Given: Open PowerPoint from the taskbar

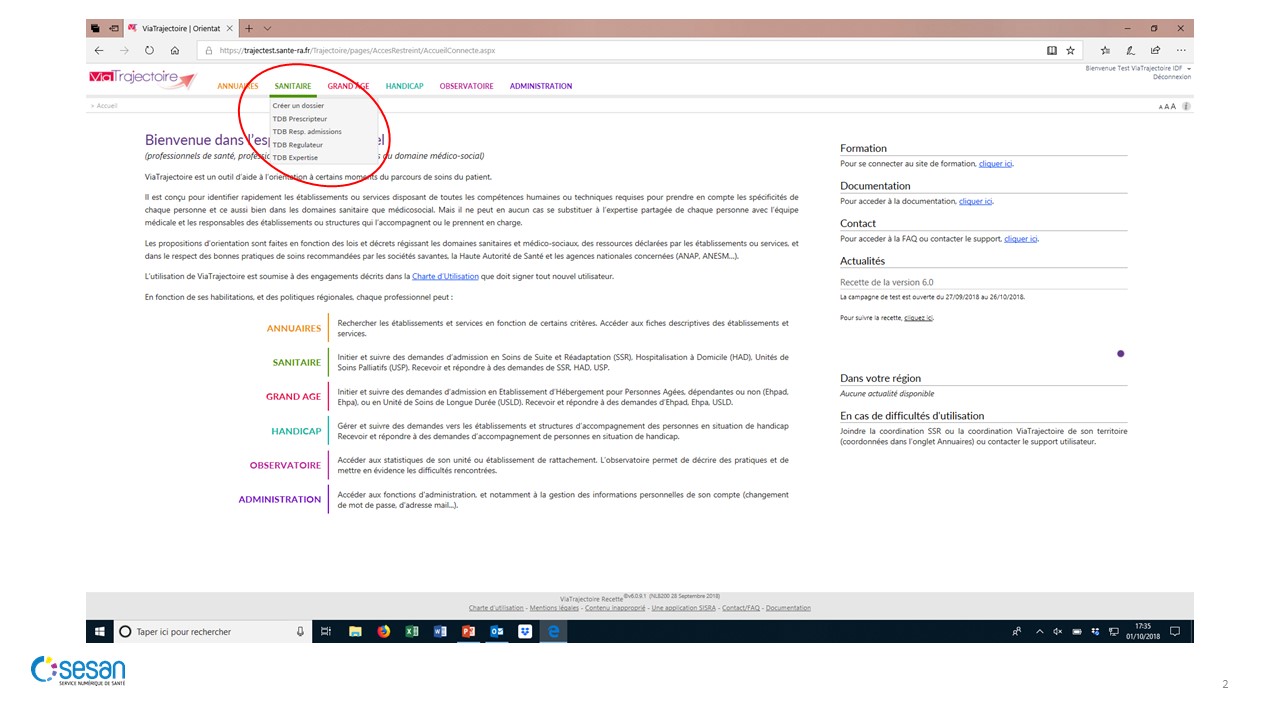Looking at the screenshot, I should (468, 632).
